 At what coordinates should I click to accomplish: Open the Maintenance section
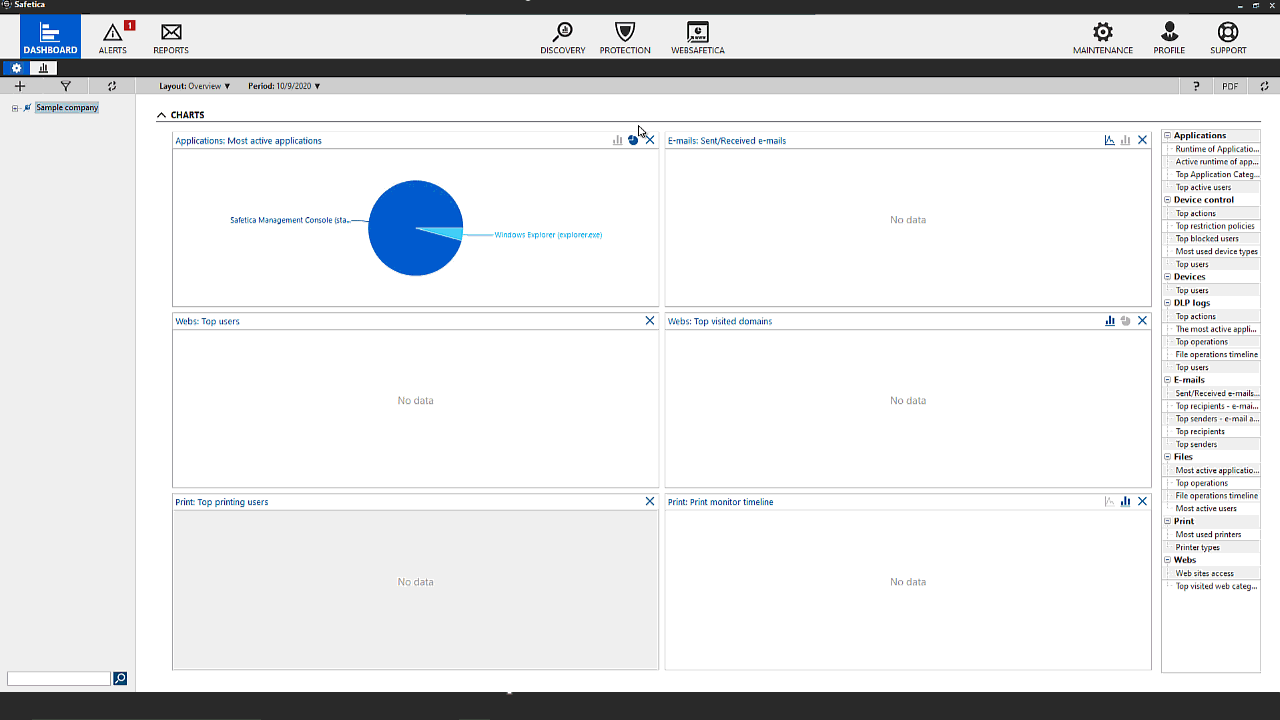1102,37
